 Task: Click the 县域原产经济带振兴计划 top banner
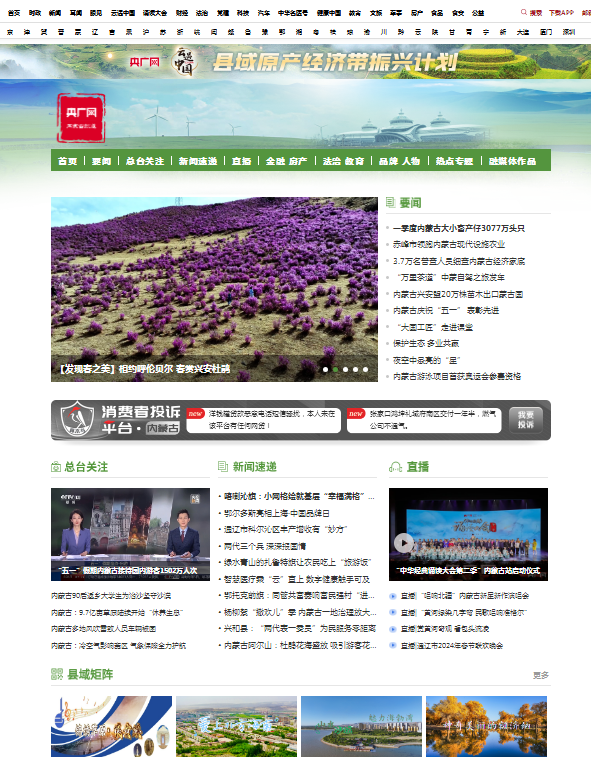tap(295, 62)
